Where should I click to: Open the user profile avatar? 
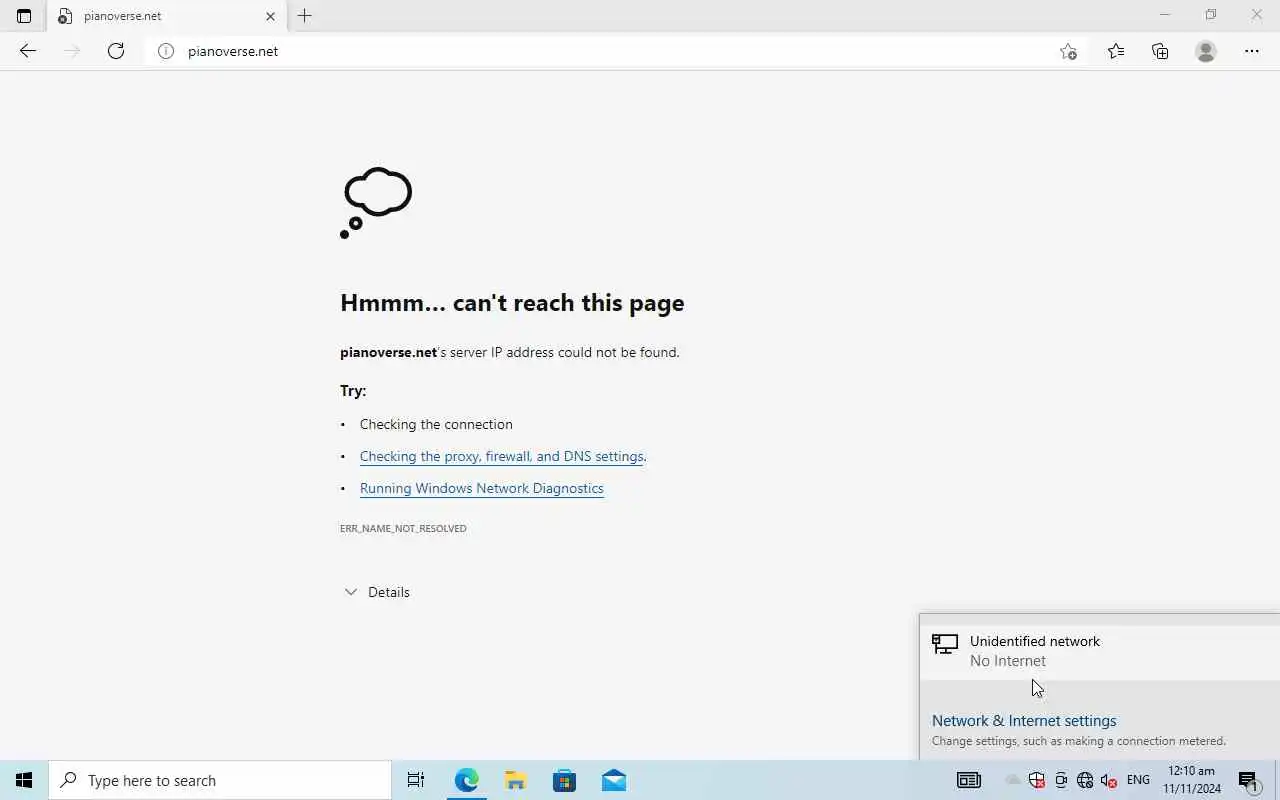coord(1206,51)
